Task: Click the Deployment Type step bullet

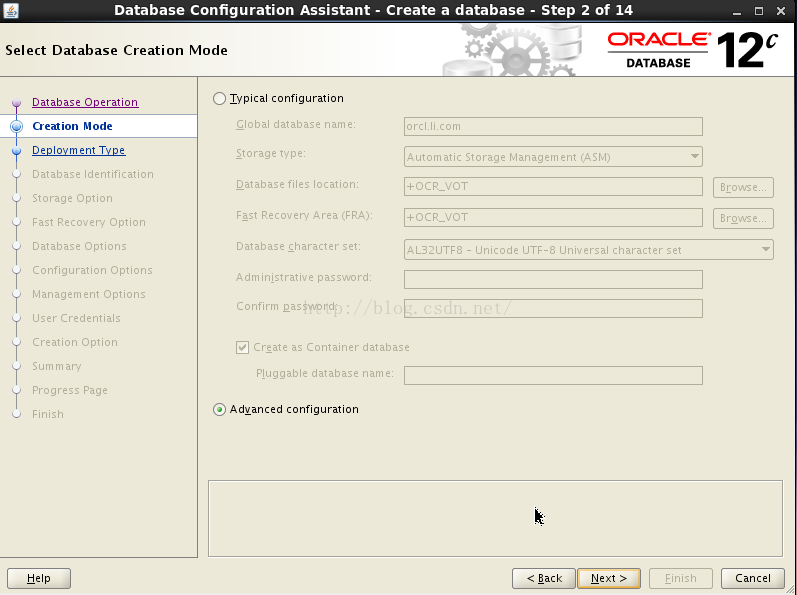Action: tap(16, 150)
